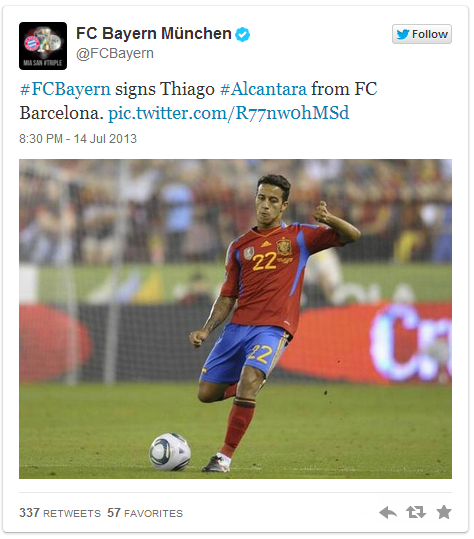This screenshot has width=474, height=539.
Task: Click the FC Bayern München display name
Action: point(154,33)
